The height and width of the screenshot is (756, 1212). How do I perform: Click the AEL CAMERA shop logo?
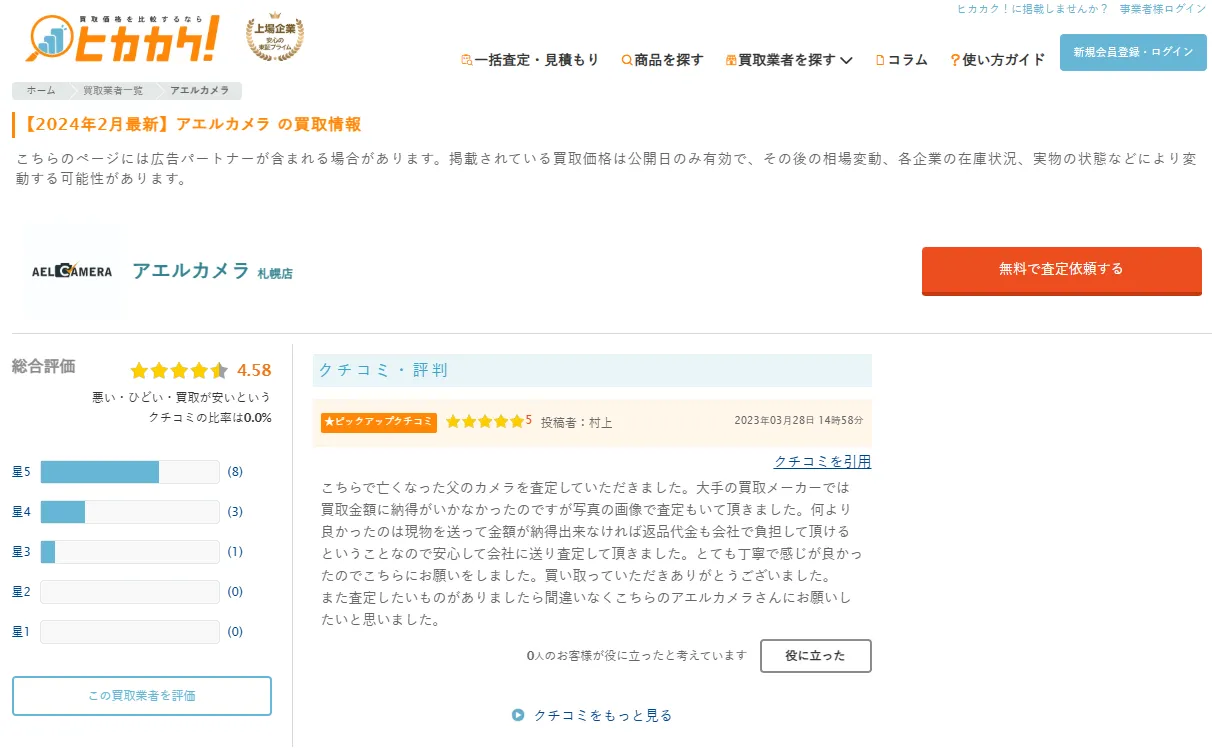pyautogui.click(x=72, y=271)
